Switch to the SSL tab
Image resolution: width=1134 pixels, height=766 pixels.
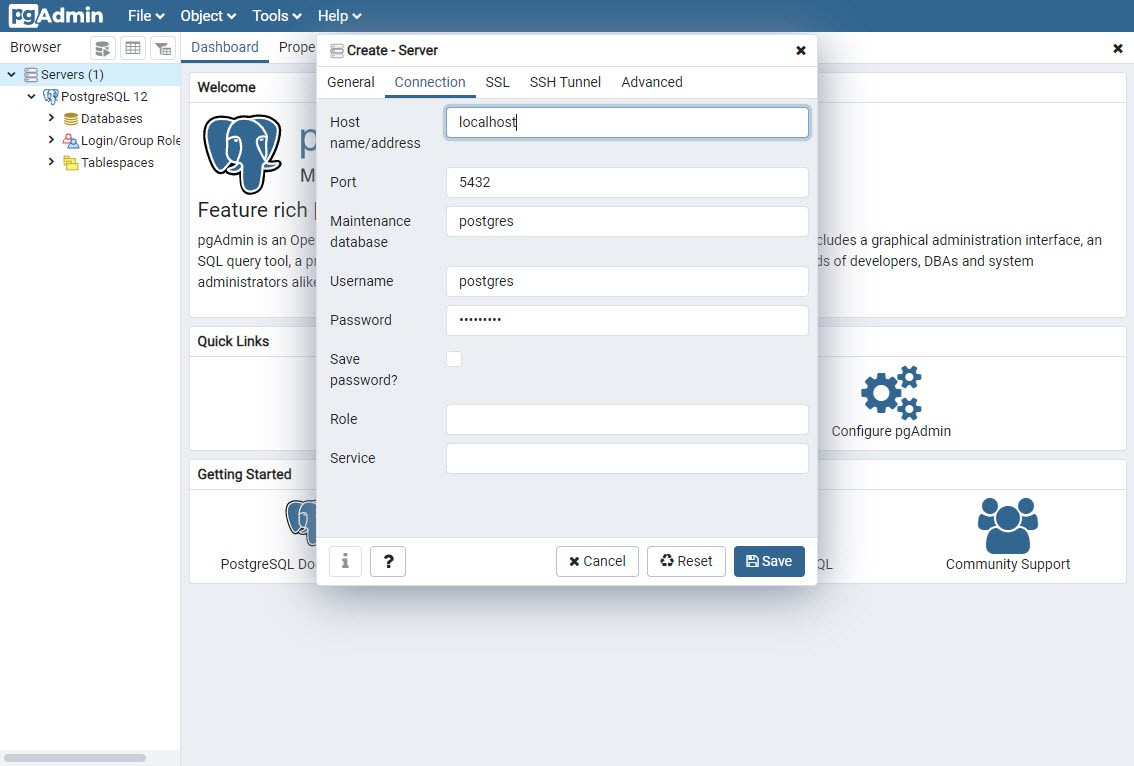(498, 82)
